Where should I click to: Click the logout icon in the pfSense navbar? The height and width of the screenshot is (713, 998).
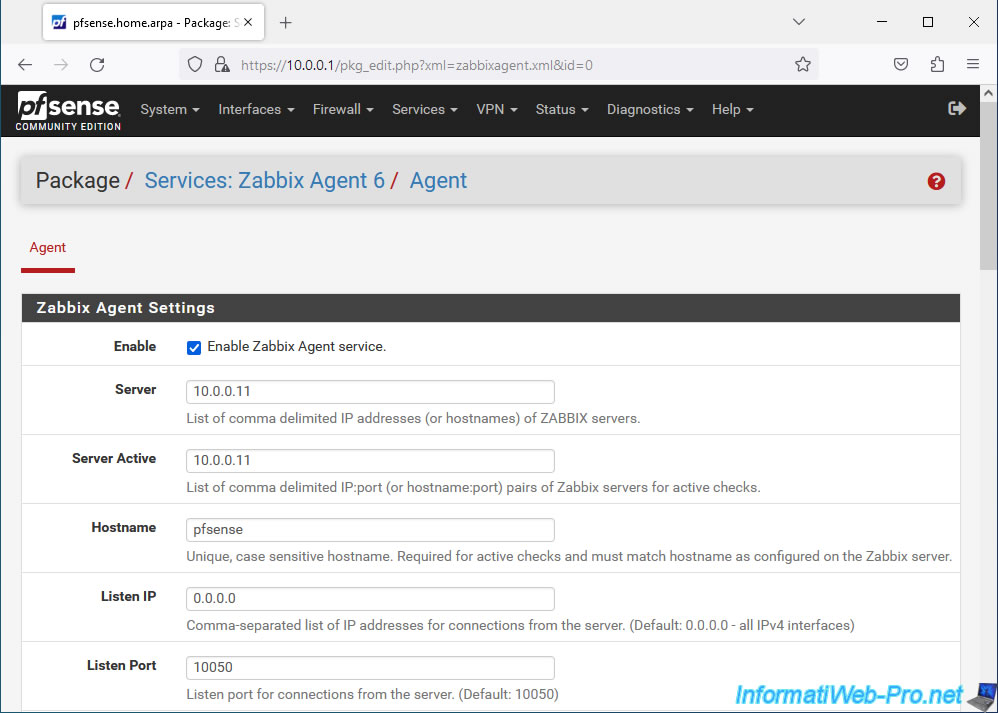point(957,108)
